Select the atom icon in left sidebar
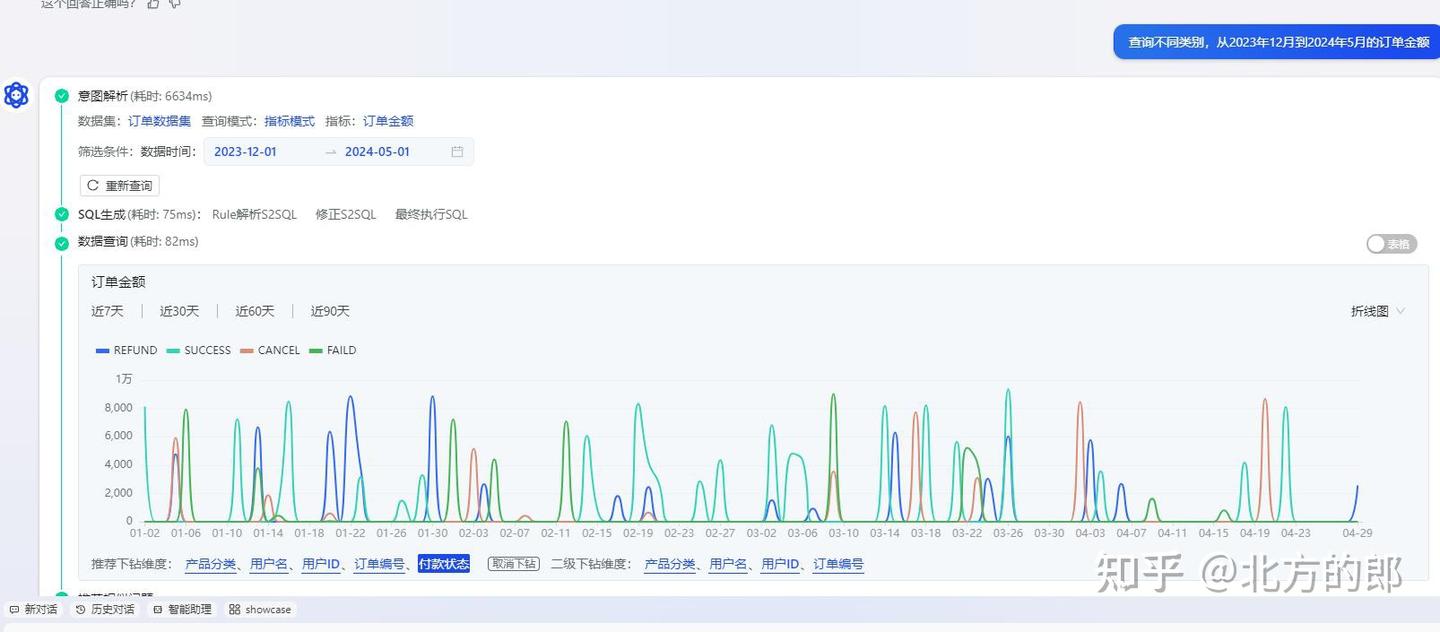The image size is (1440, 632). tap(16, 95)
